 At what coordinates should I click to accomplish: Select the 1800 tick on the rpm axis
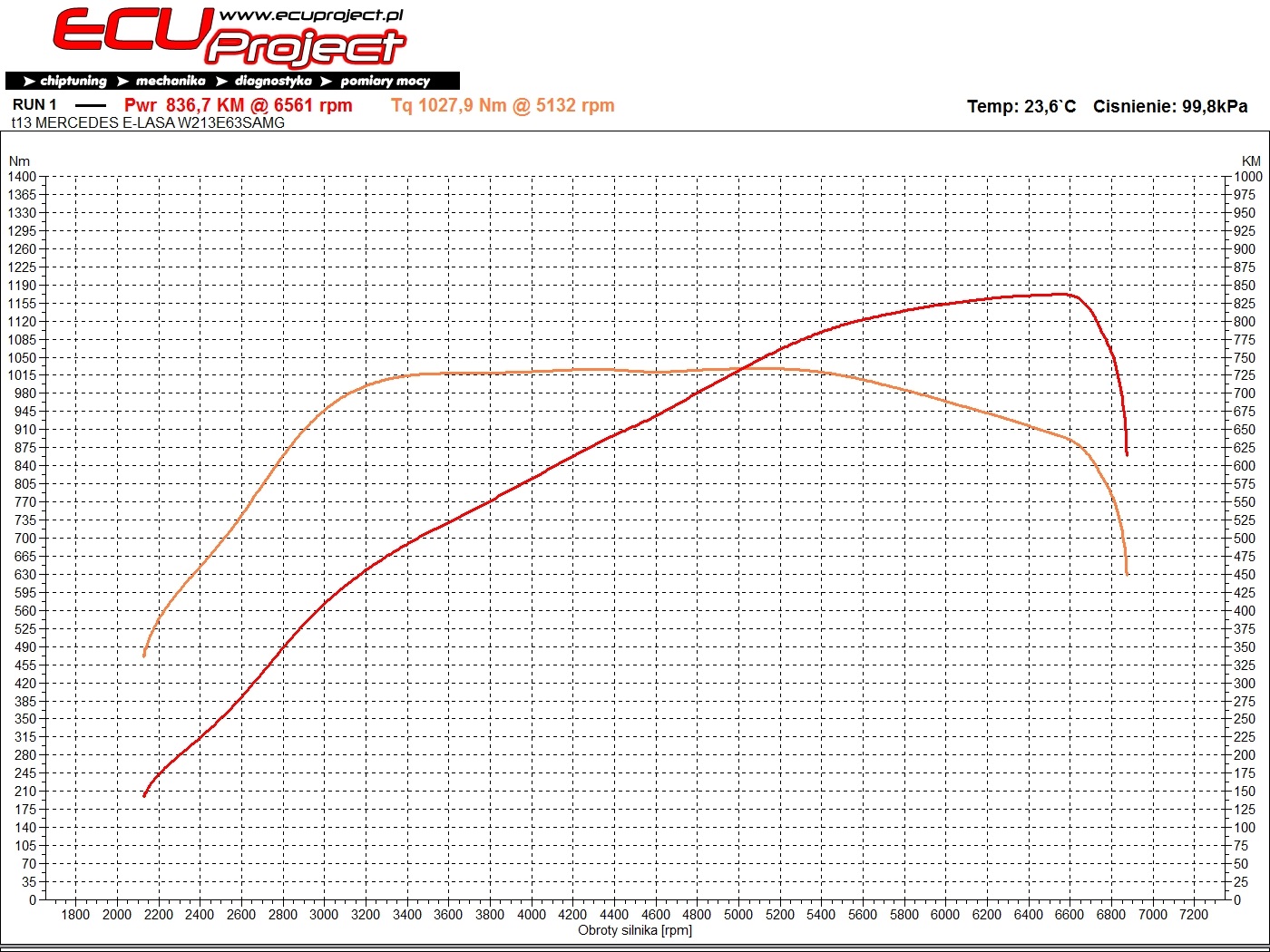click(75, 914)
